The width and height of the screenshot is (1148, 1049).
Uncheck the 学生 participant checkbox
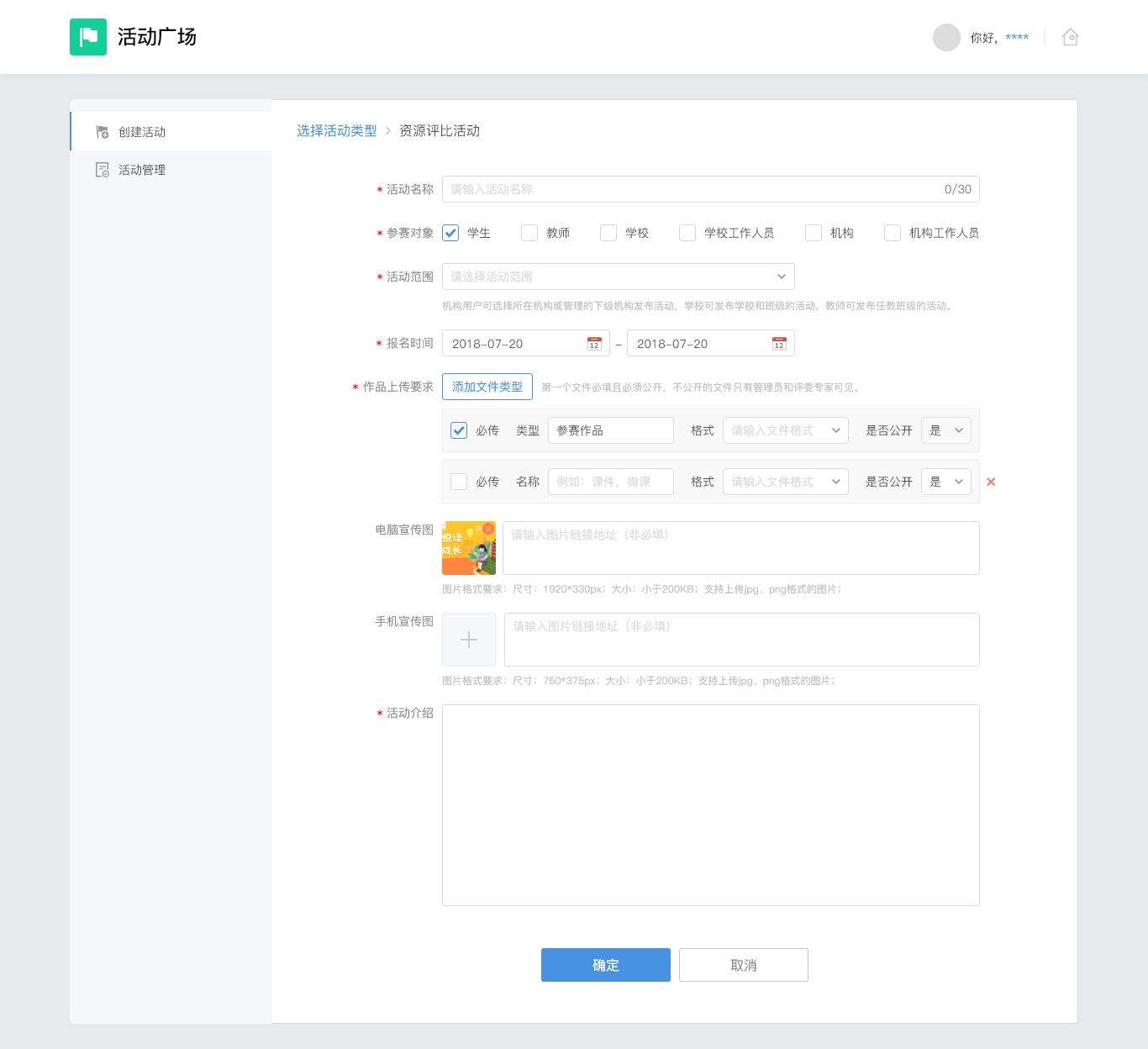click(451, 233)
